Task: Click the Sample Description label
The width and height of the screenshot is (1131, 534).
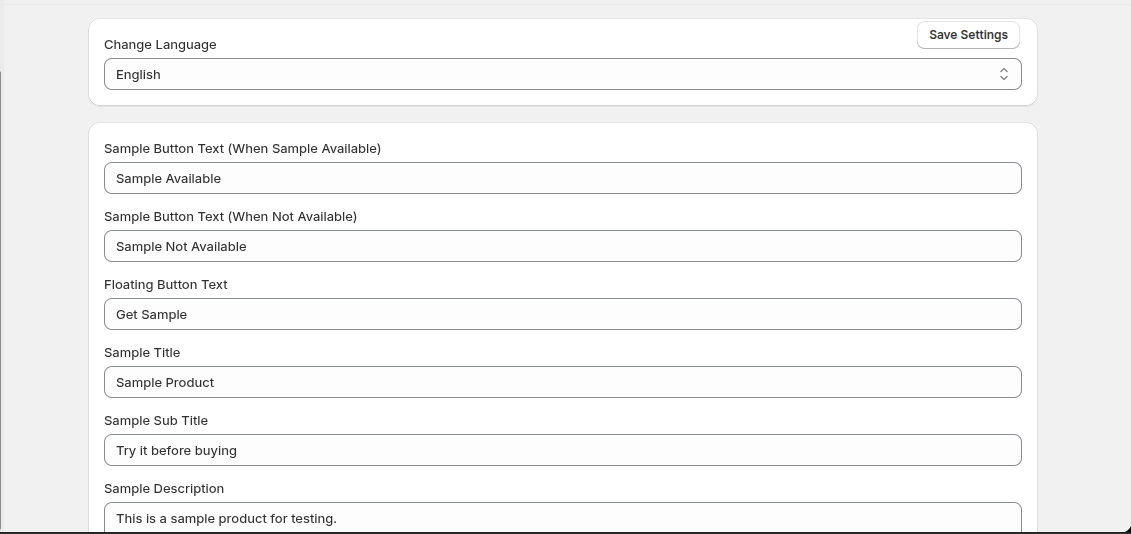Action: (x=164, y=489)
